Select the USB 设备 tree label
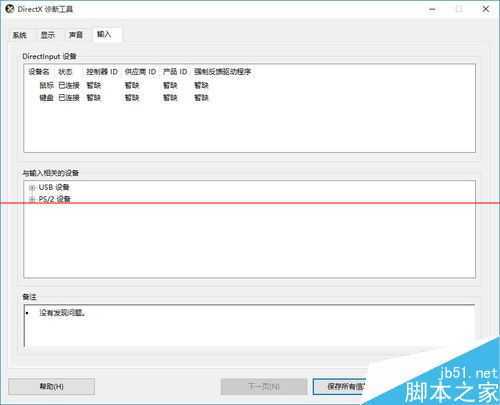500x405 pixels. click(x=54, y=187)
